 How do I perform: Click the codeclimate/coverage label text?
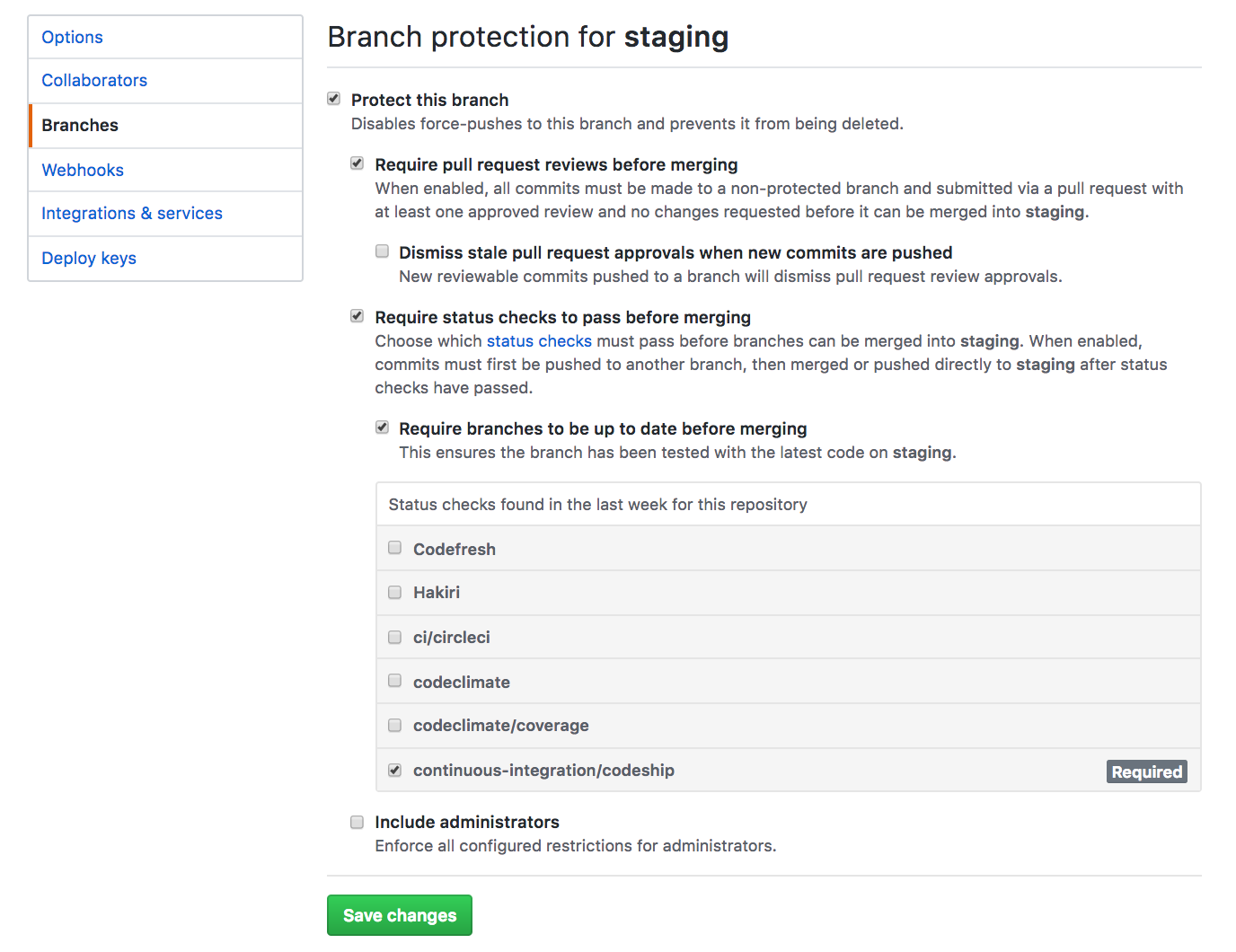tap(501, 725)
